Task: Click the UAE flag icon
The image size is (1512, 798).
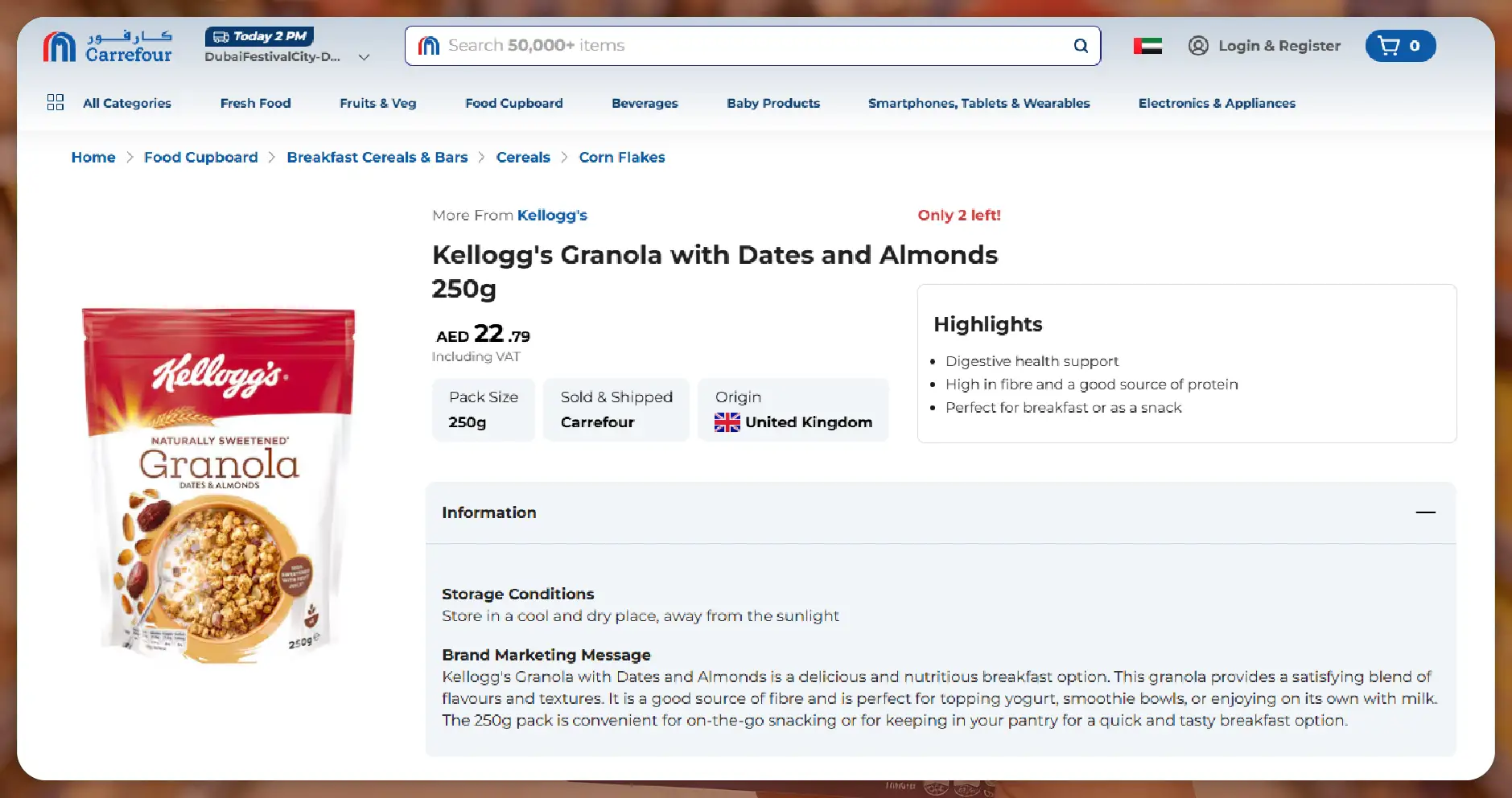Action: click(x=1146, y=46)
